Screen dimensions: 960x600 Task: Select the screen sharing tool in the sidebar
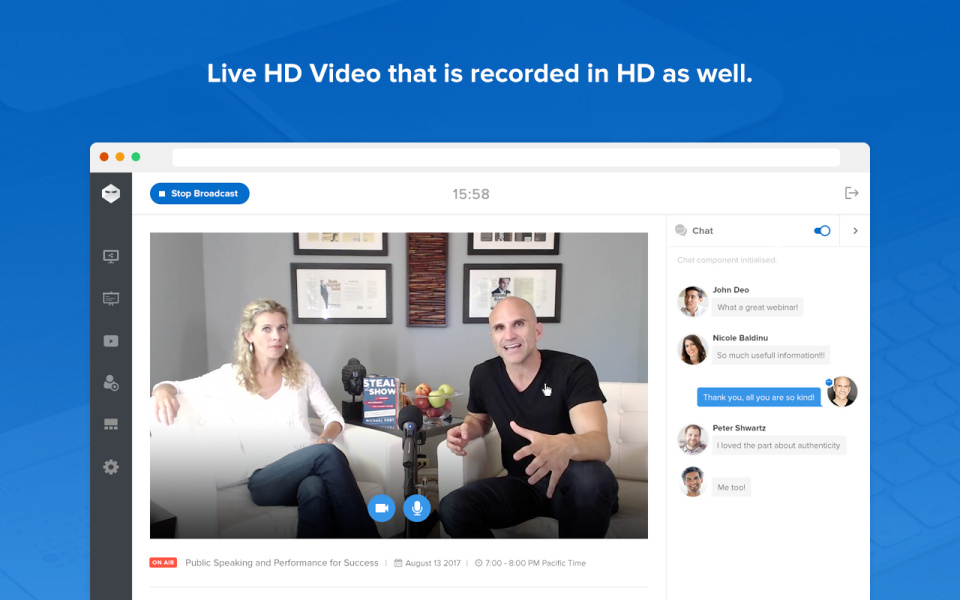click(x=110, y=256)
